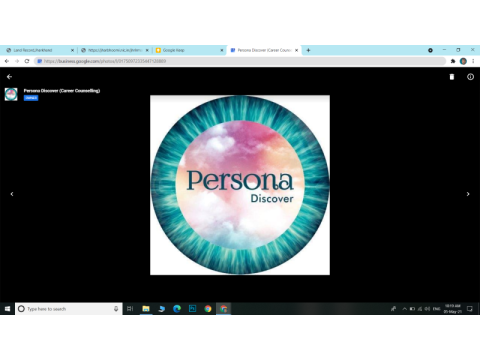Click the browser Forward button
The image size is (480, 360).
(17, 61)
